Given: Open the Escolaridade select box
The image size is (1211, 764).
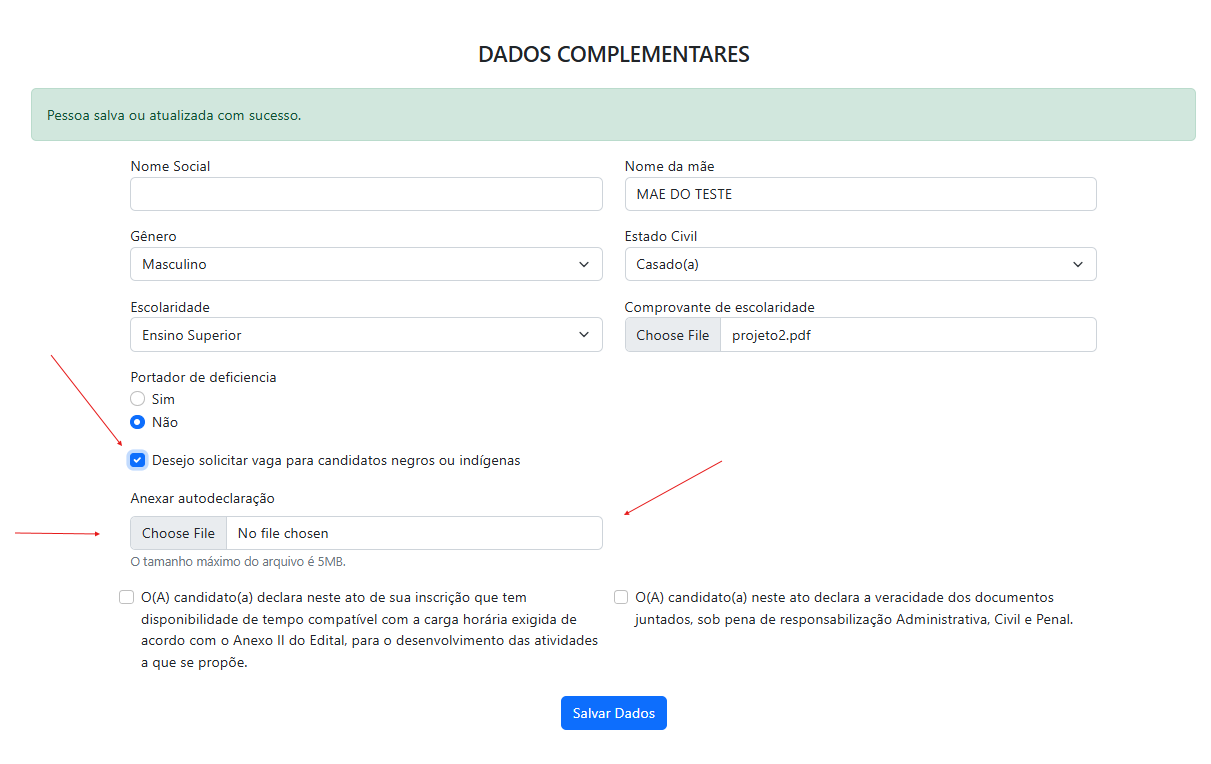Looking at the screenshot, I should [x=366, y=335].
